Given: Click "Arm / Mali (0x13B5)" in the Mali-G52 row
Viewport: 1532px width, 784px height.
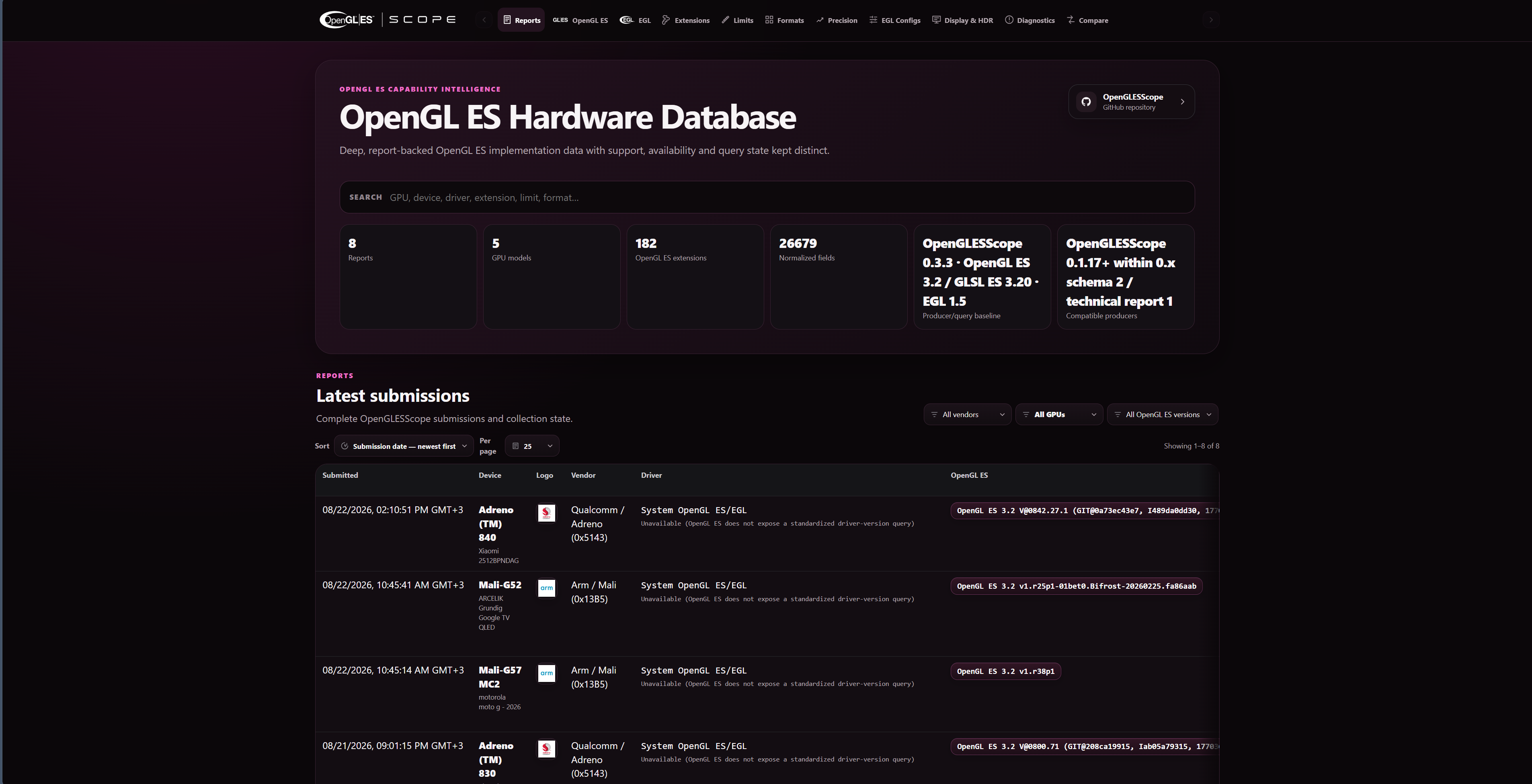Looking at the screenshot, I should pos(593,592).
